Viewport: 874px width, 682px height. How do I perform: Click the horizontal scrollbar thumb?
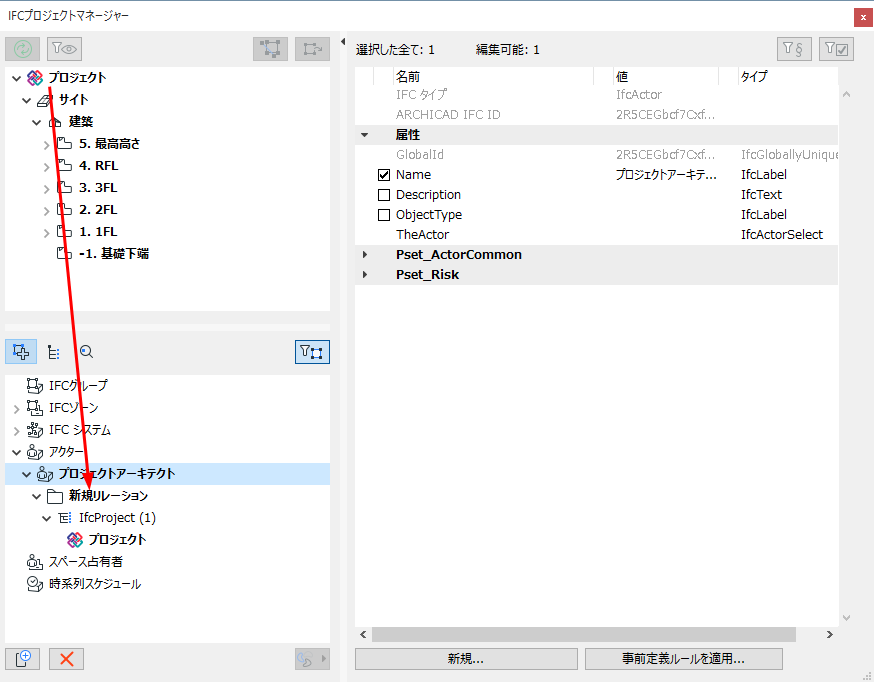coord(584,634)
